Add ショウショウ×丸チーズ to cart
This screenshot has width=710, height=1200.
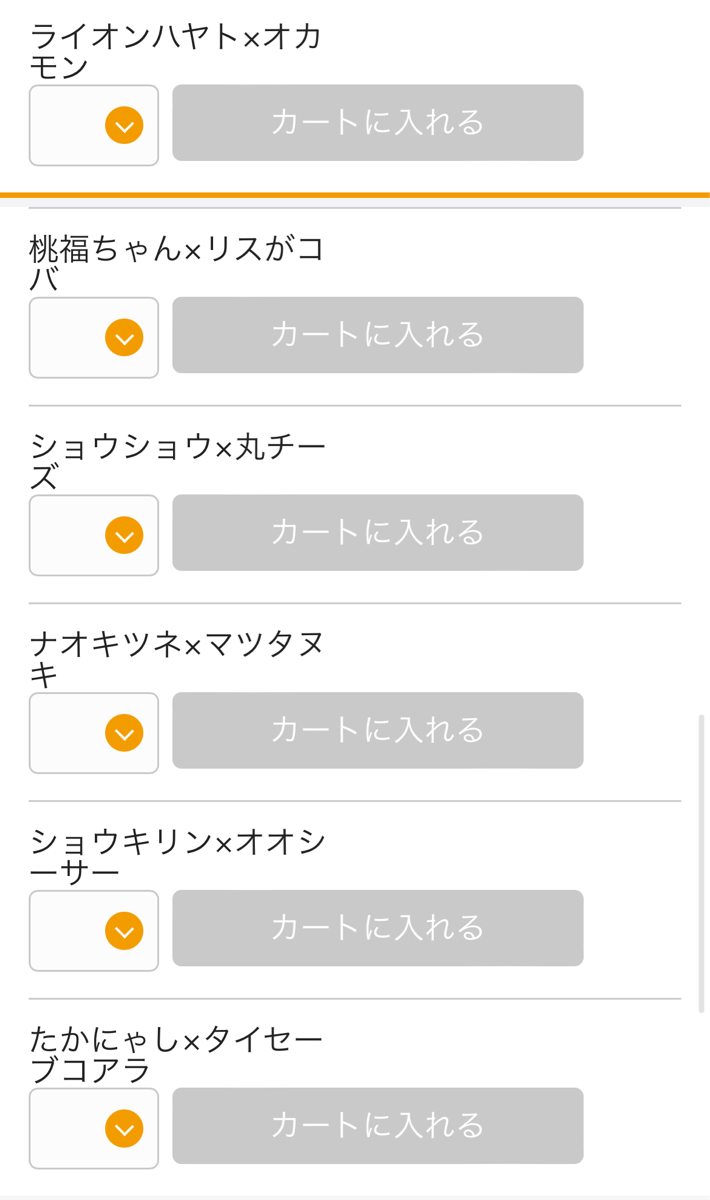[x=377, y=533]
